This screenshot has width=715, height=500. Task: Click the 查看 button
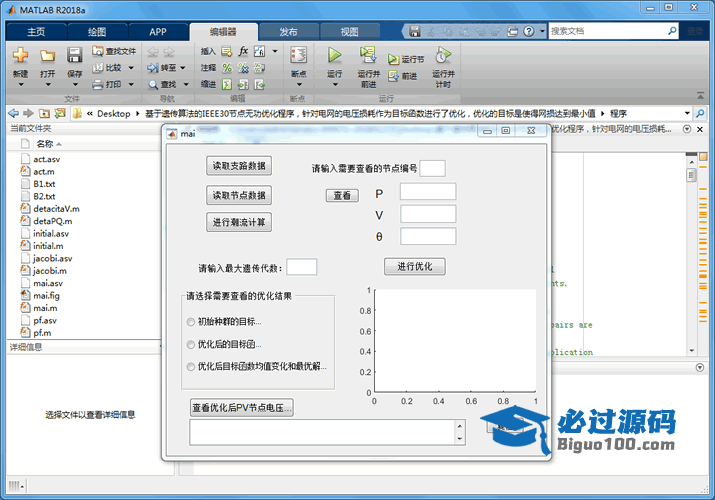tap(342, 196)
